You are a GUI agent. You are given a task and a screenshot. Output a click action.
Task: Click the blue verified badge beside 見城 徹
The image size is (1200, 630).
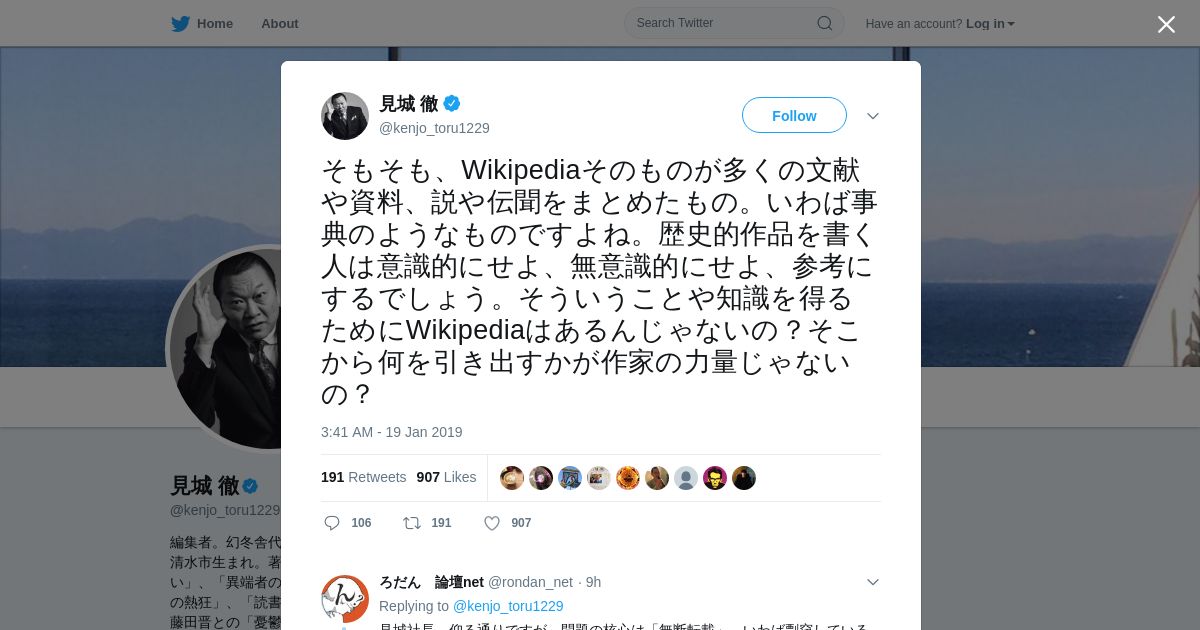(452, 103)
